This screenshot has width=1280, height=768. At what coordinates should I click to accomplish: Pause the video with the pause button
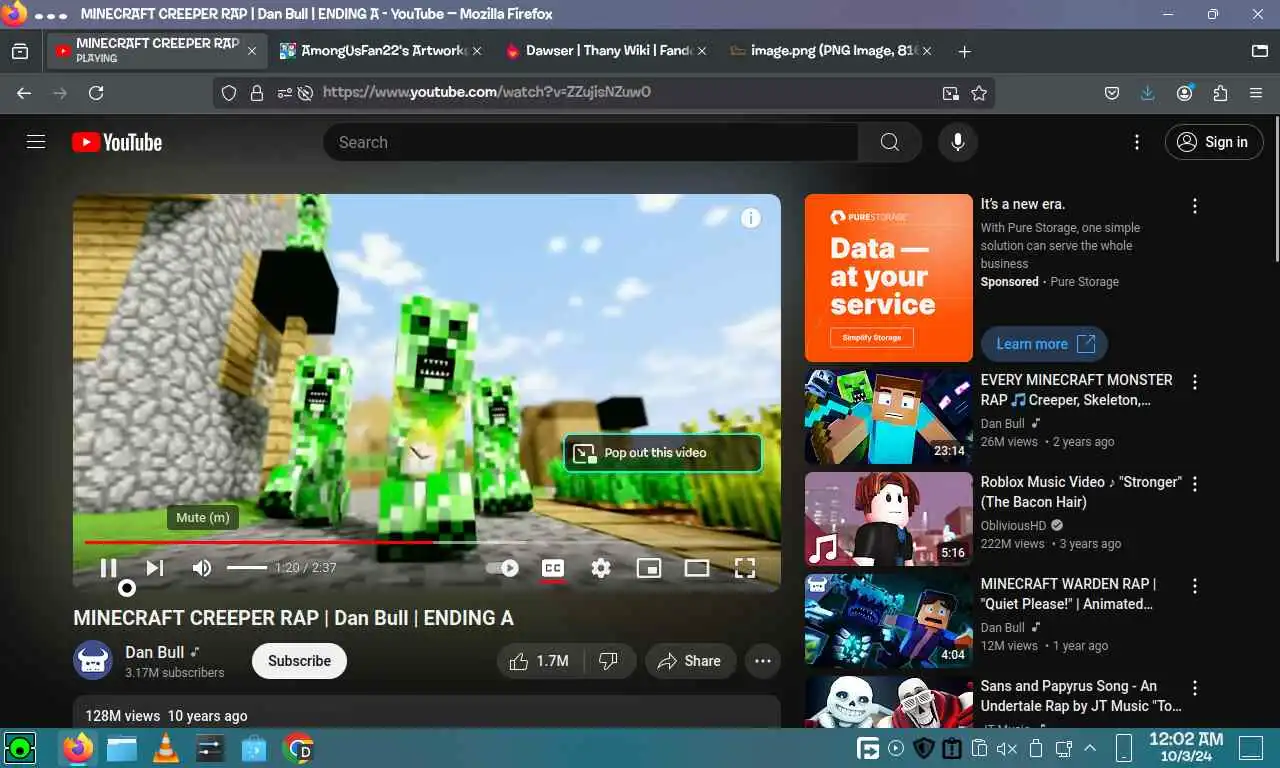point(108,568)
